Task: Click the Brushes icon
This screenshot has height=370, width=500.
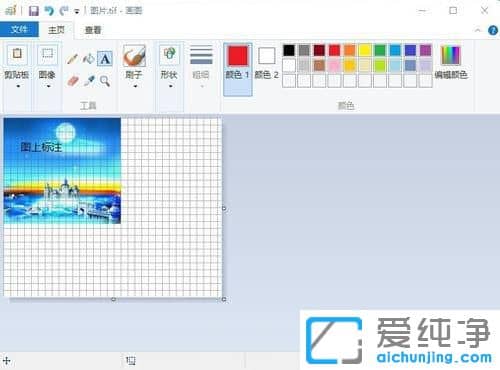Action: click(x=134, y=56)
